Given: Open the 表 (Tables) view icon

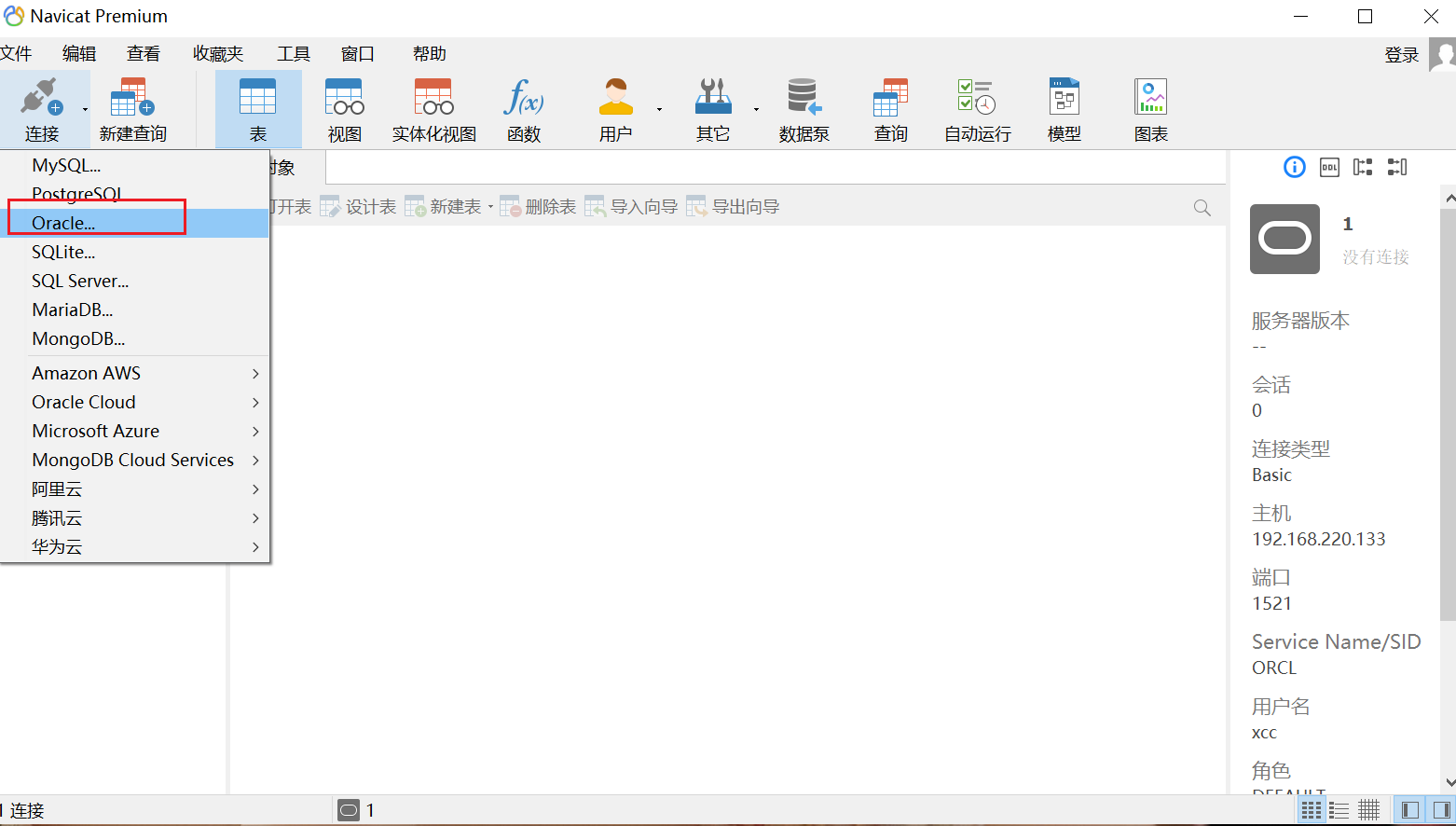Looking at the screenshot, I should coord(258,107).
